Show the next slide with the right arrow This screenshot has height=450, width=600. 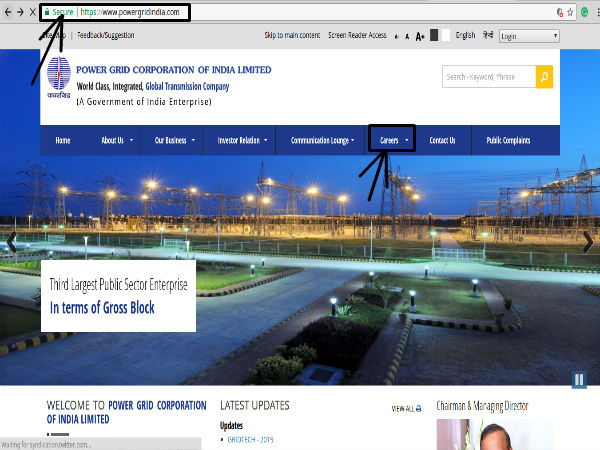point(588,242)
